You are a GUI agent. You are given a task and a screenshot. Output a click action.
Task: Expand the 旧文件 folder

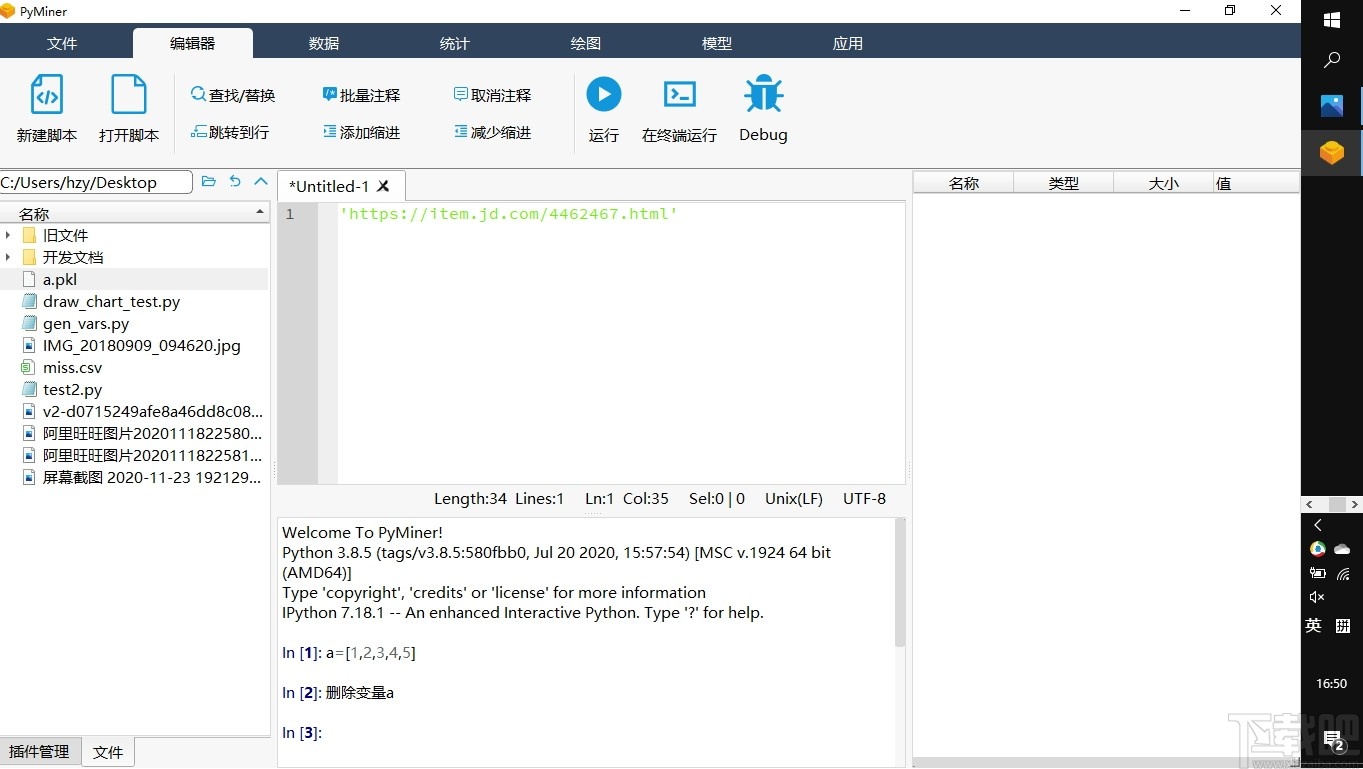point(8,235)
